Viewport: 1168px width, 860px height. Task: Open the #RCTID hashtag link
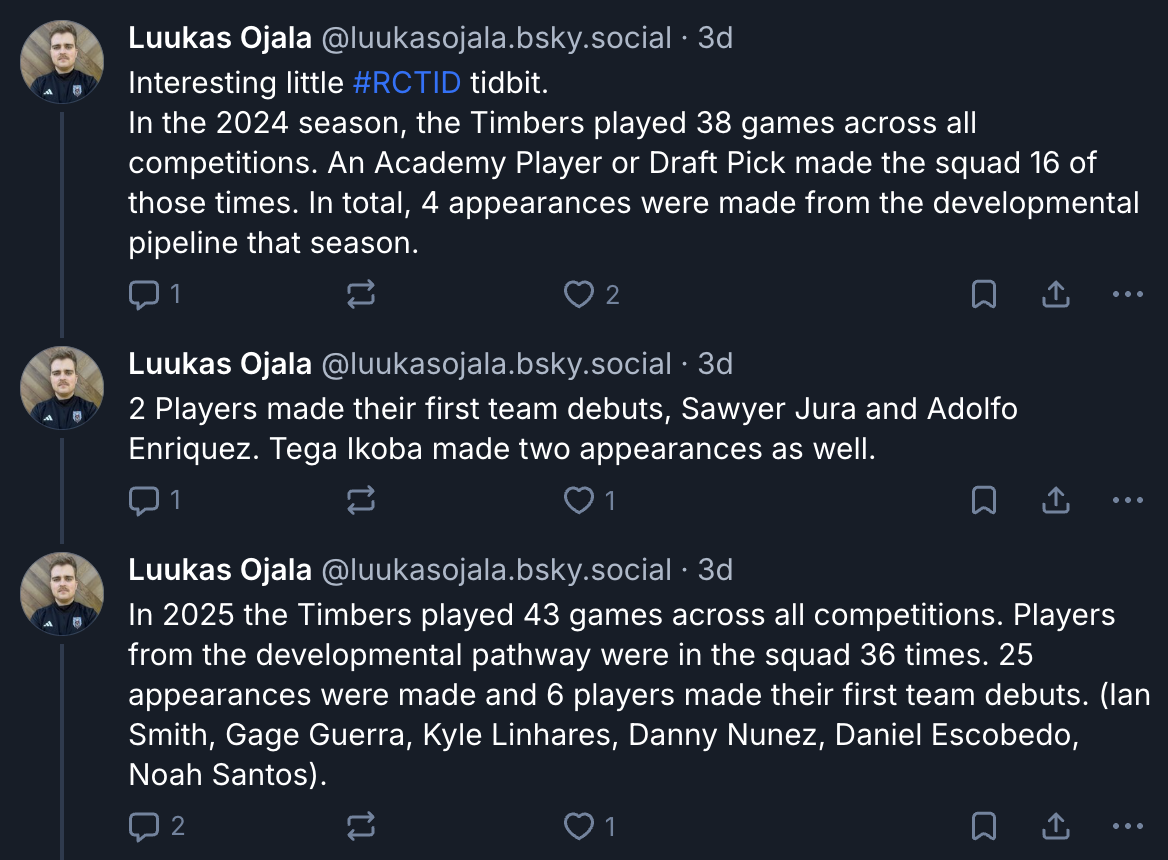pyautogui.click(x=407, y=82)
